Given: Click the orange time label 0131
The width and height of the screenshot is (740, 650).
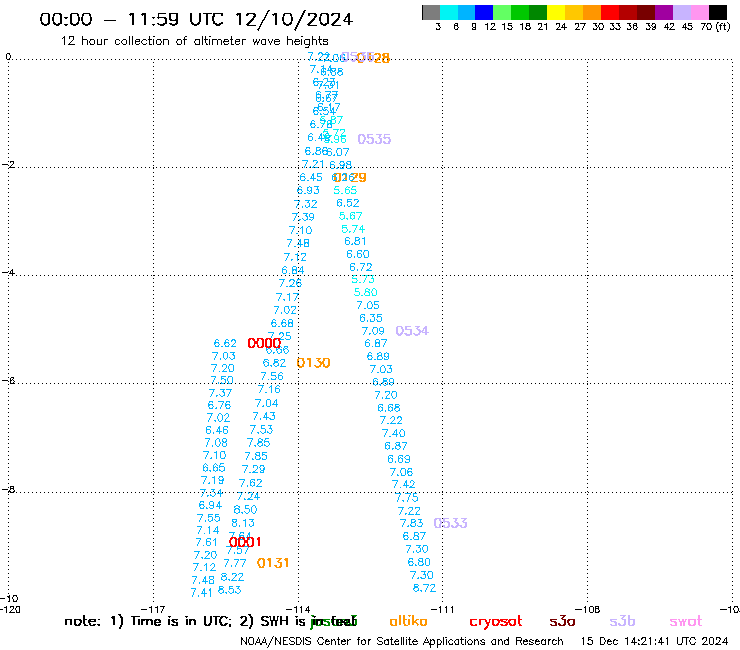Looking at the screenshot, I should click(x=273, y=563).
